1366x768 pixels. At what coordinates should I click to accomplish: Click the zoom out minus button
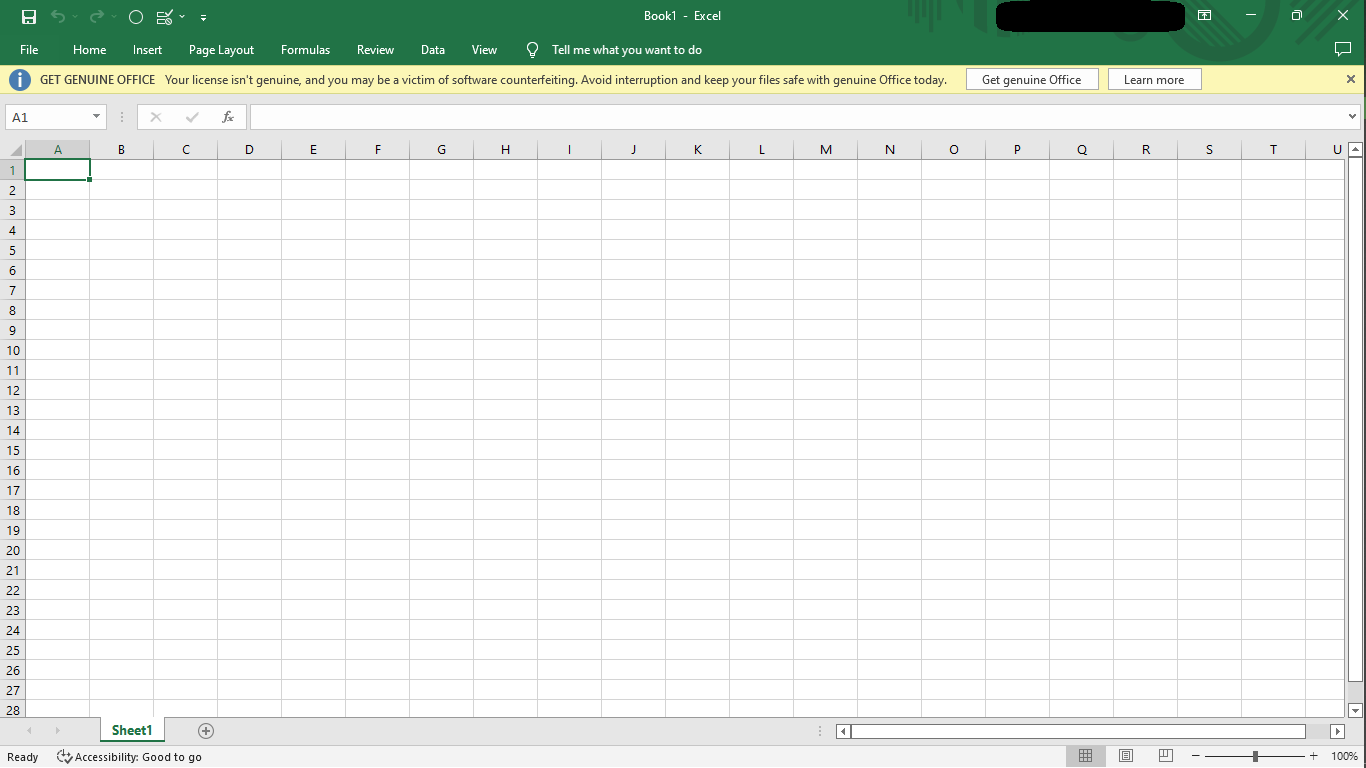(x=1196, y=756)
